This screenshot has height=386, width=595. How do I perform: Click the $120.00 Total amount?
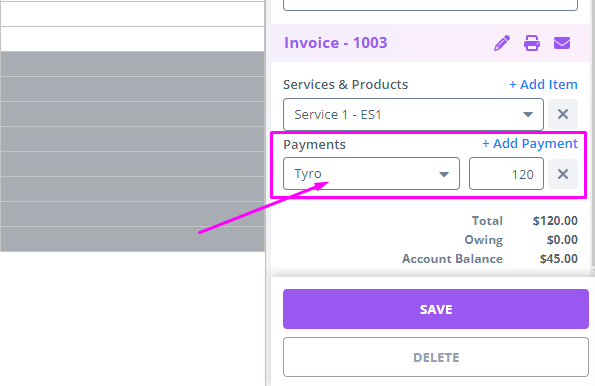coord(555,221)
